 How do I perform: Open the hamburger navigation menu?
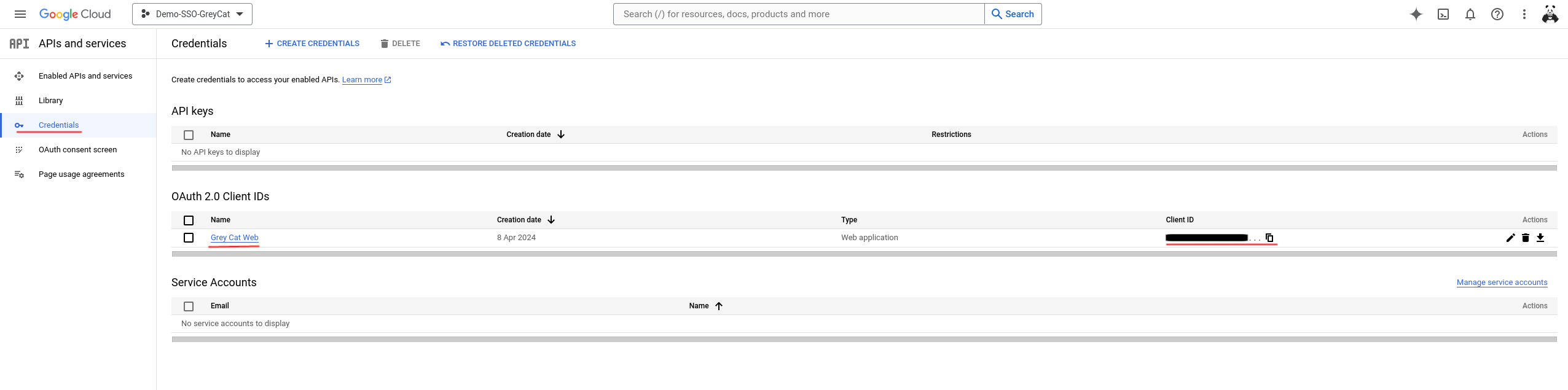(x=20, y=14)
